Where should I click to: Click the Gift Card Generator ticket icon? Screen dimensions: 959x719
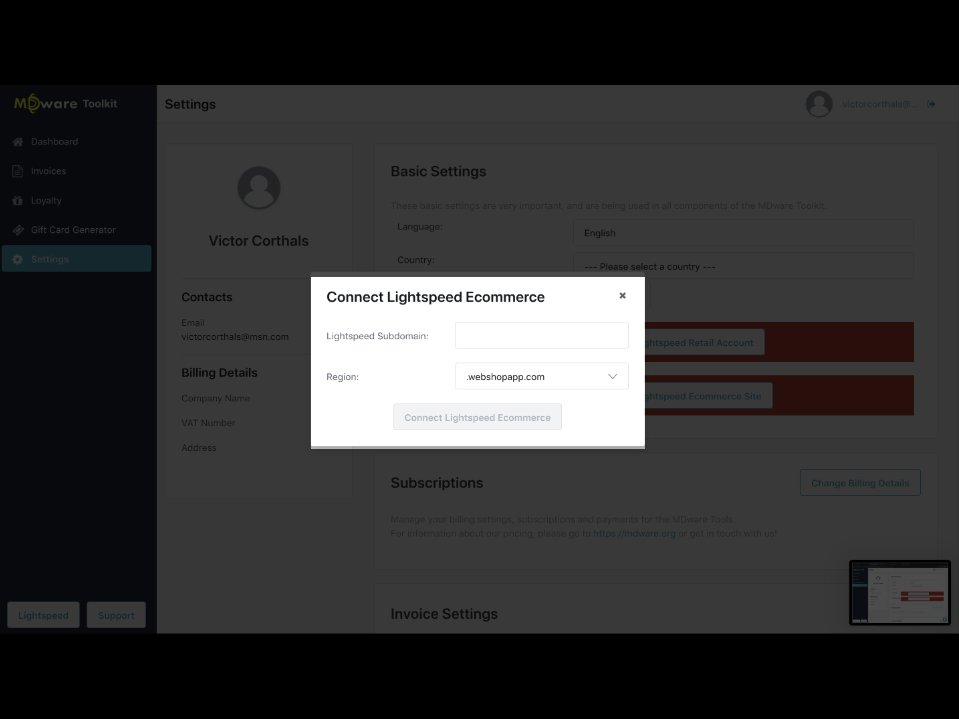pos(18,230)
